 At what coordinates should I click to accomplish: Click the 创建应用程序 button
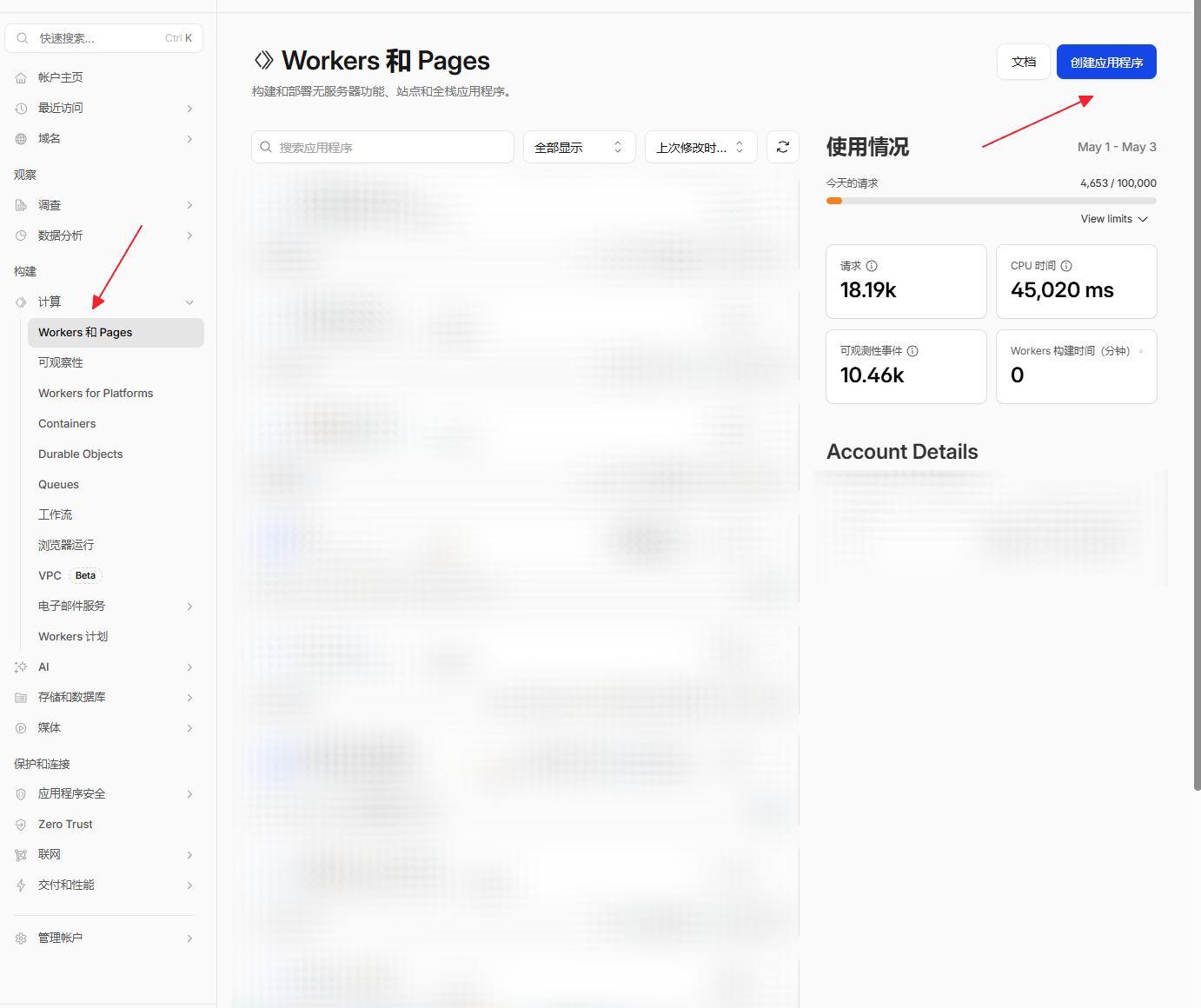tap(1106, 62)
